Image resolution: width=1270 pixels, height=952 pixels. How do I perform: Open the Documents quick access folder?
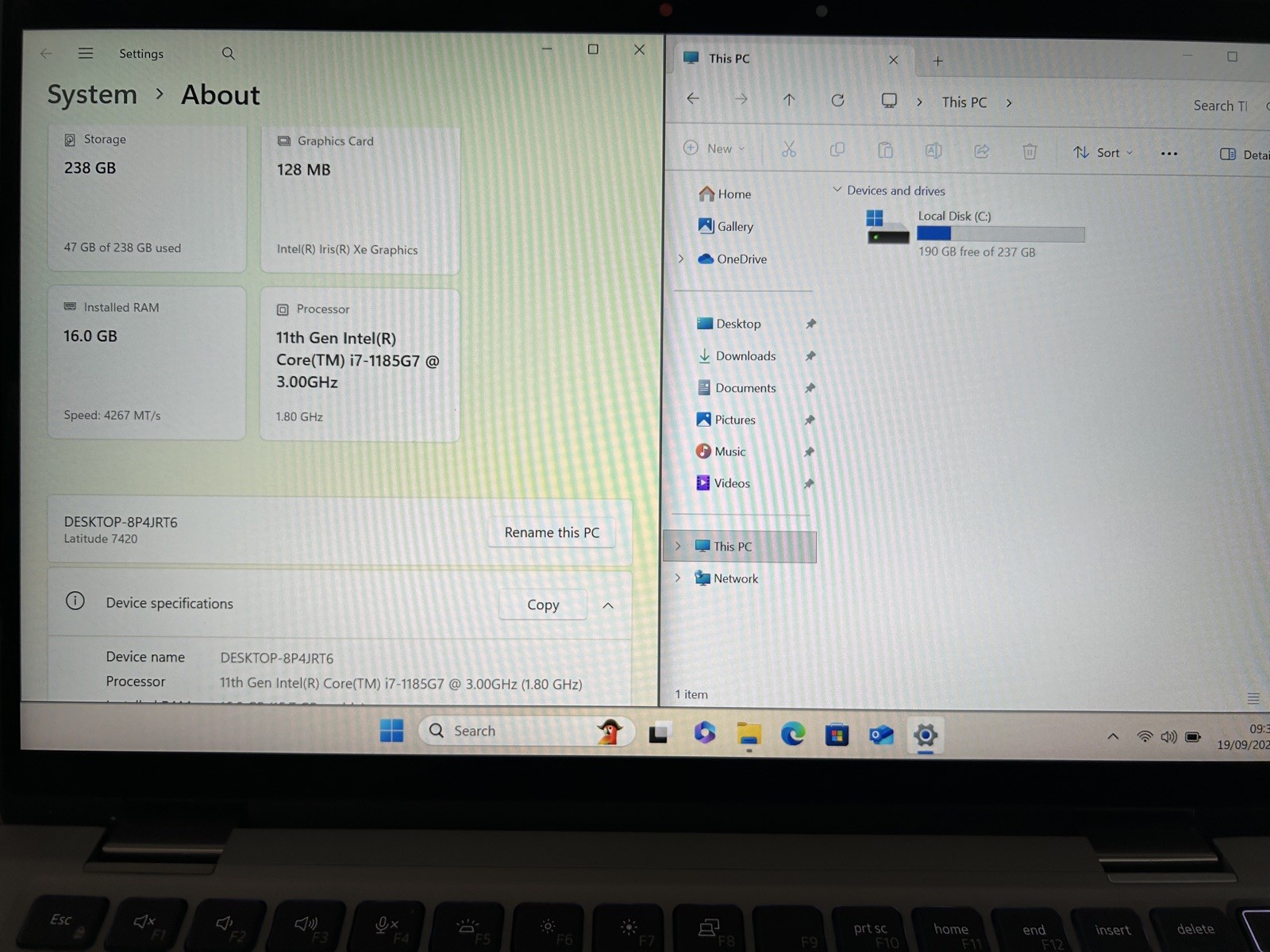[x=737, y=388]
